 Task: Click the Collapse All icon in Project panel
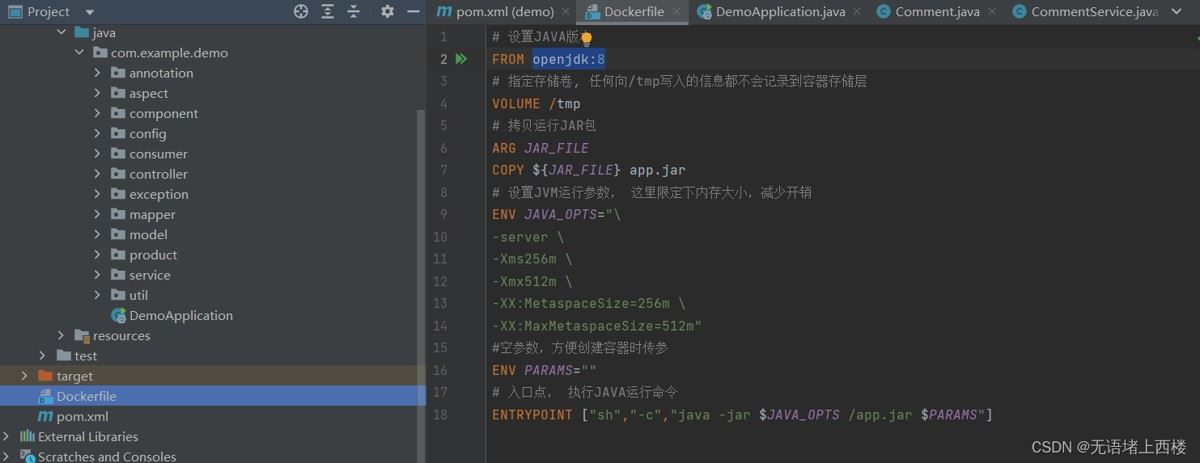click(353, 12)
